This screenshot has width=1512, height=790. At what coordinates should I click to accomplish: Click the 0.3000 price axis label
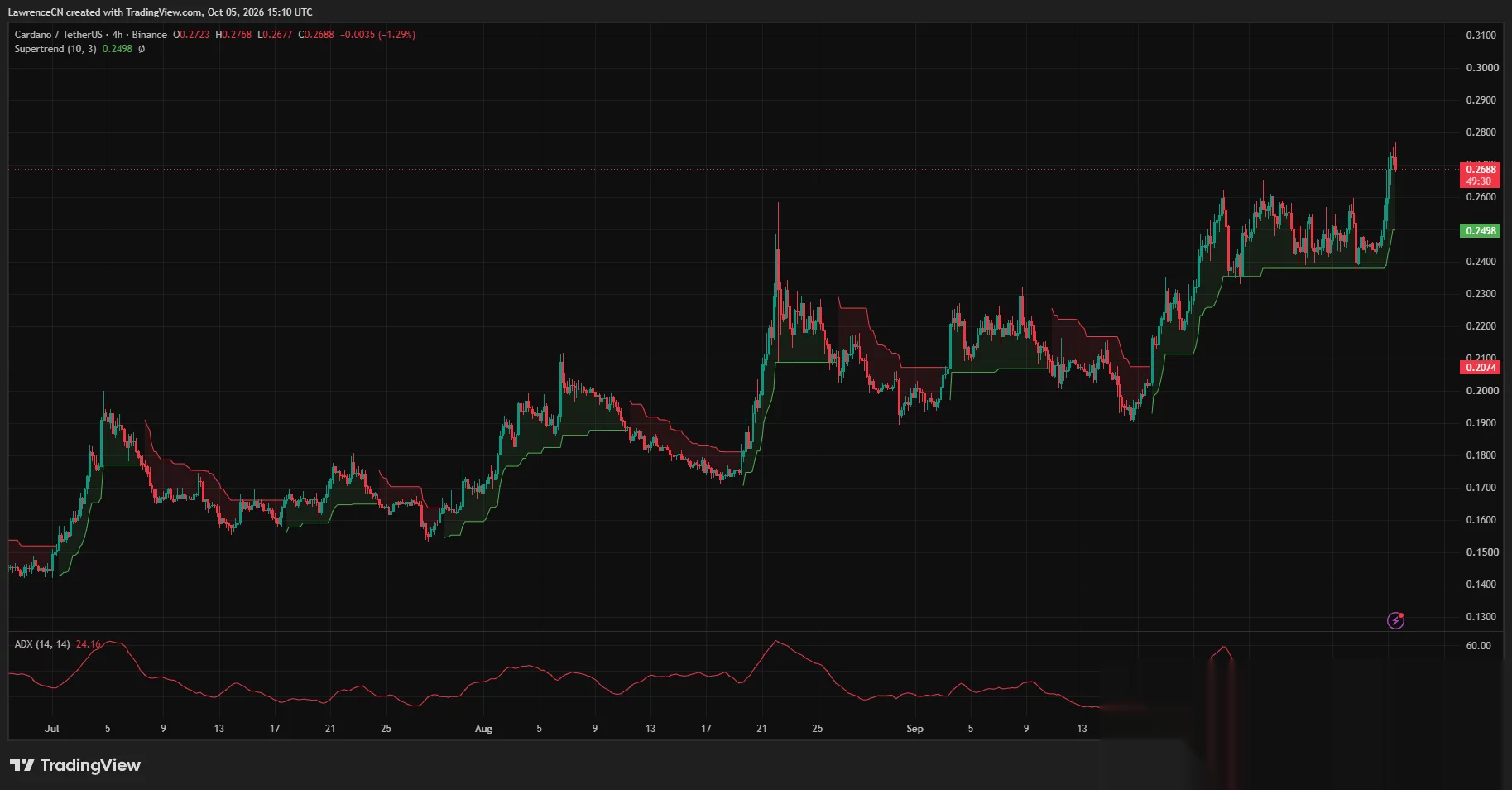click(x=1481, y=67)
